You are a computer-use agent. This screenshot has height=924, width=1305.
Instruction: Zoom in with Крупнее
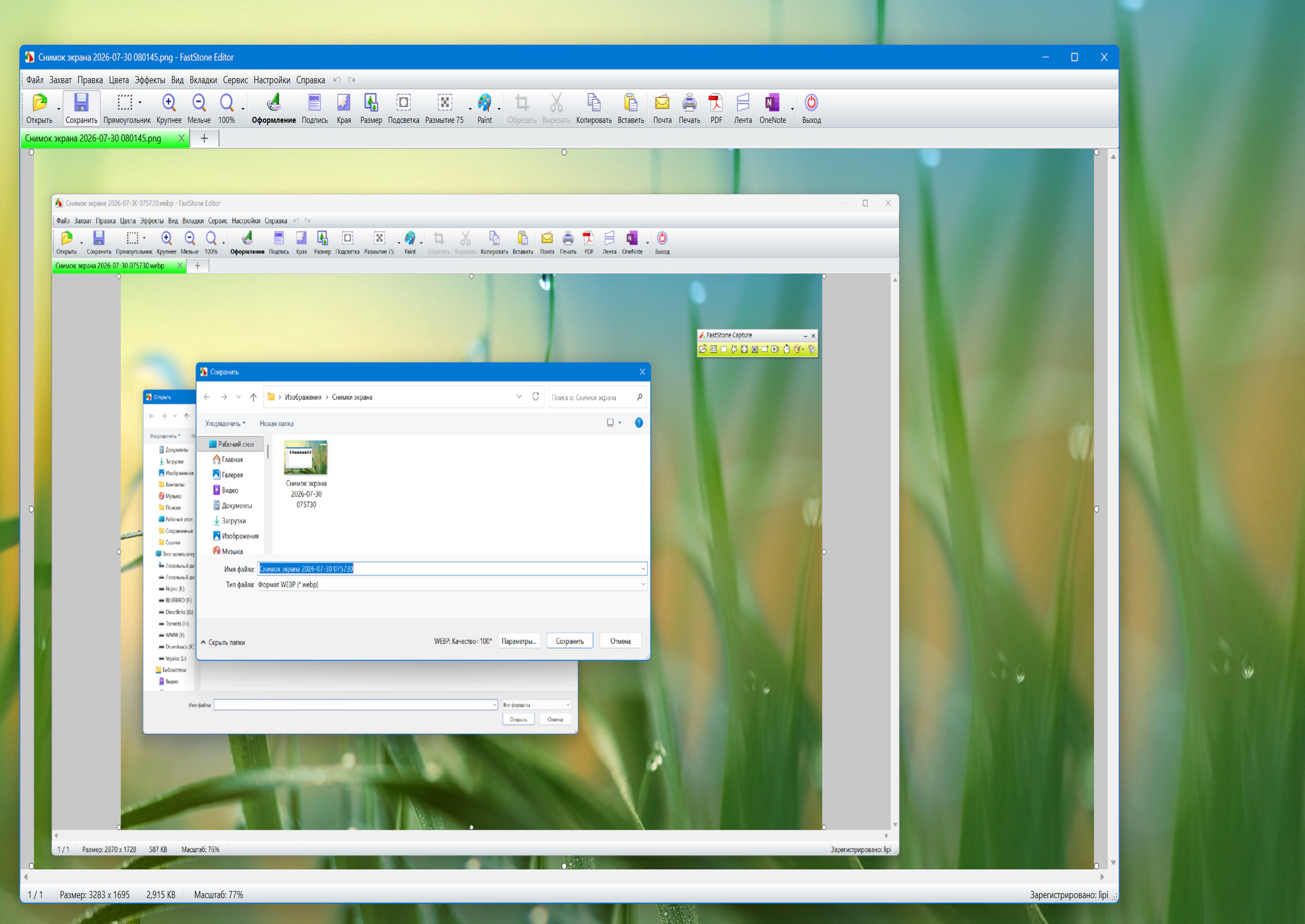pyautogui.click(x=169, y=108)
